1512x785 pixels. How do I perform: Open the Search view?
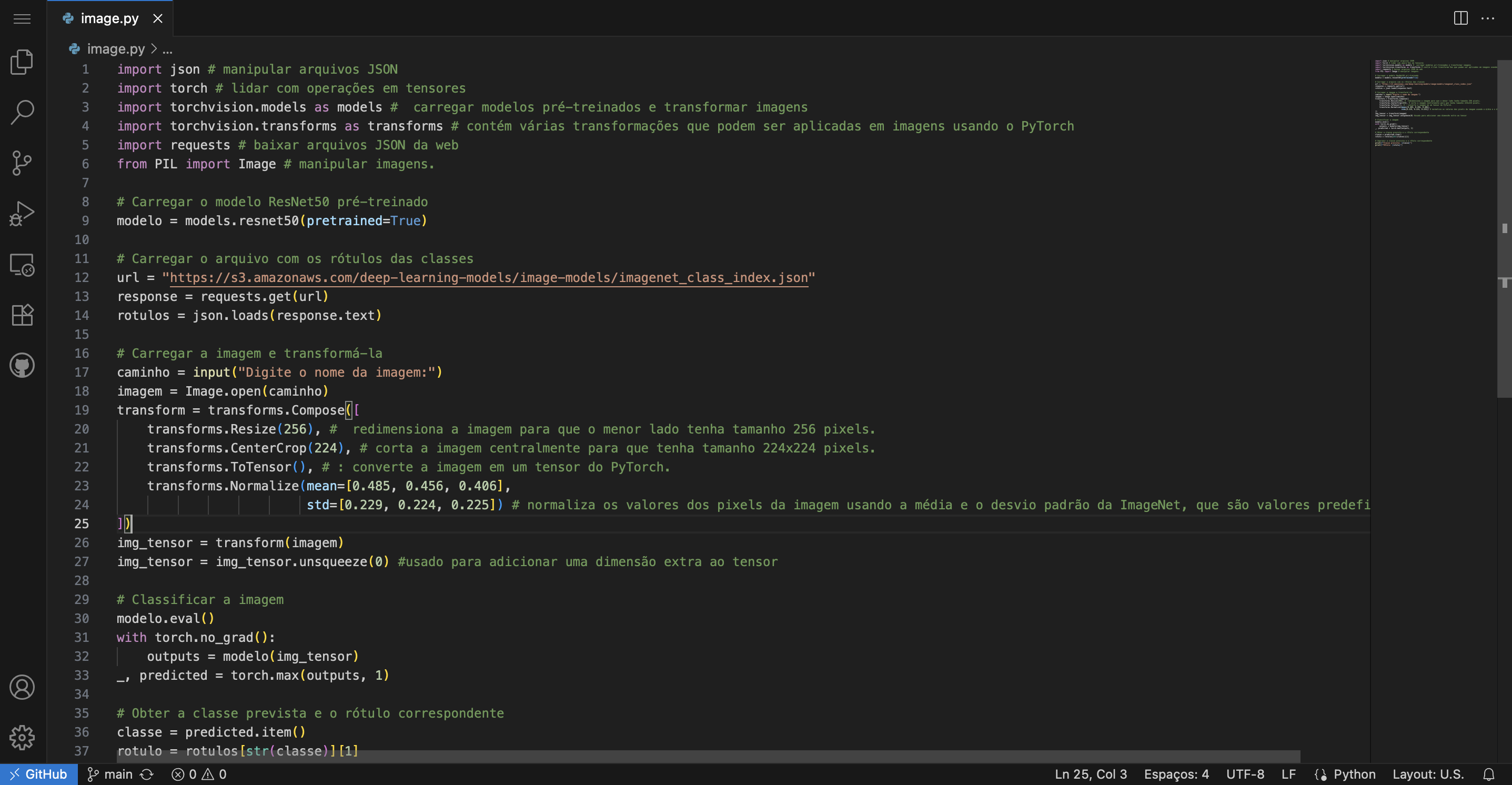point(22,112)
